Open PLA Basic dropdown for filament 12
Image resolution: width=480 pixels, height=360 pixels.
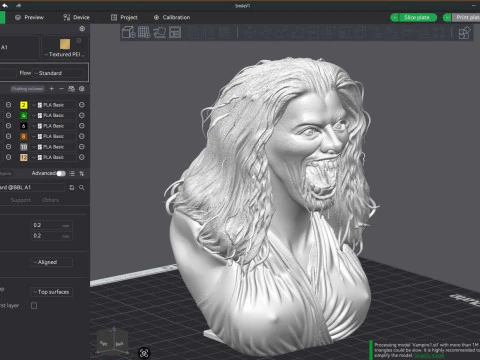[x=53, y=157]
